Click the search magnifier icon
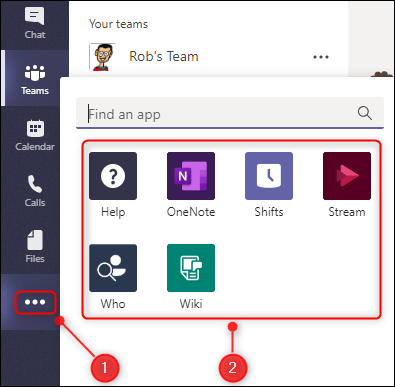395x387 pixels. [365, 113]
